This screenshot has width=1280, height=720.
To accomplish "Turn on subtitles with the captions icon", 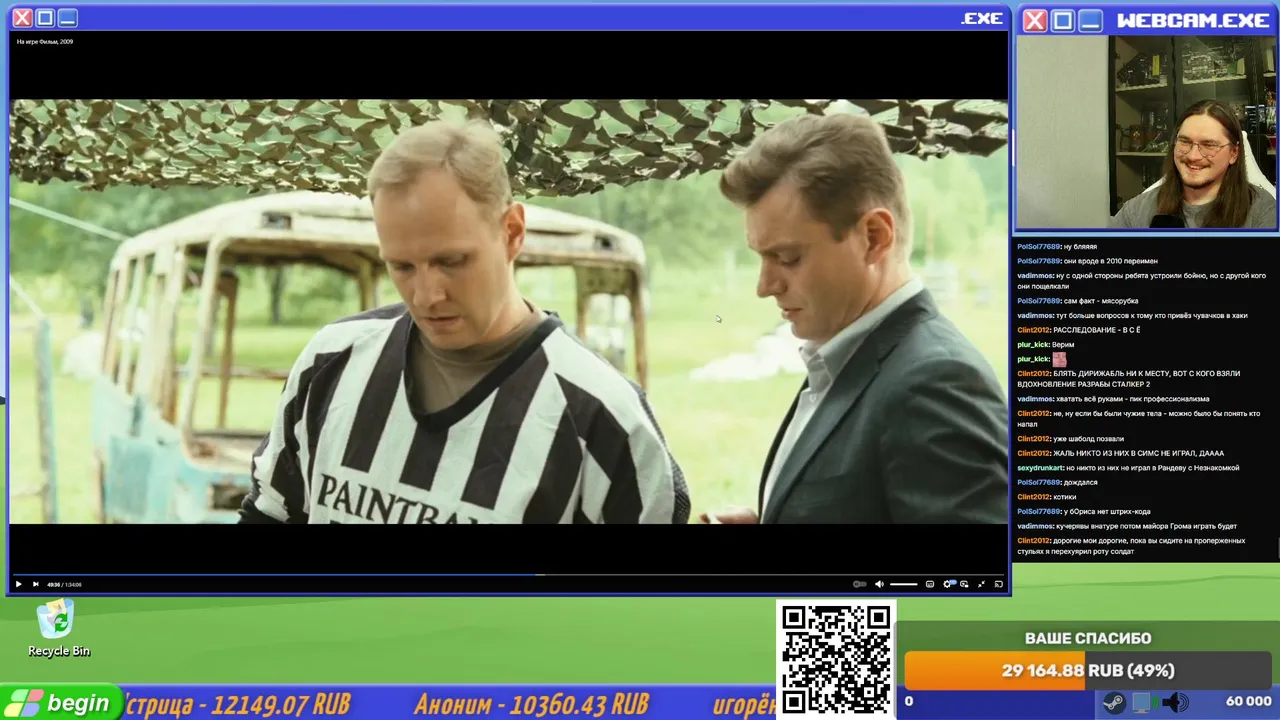I will [930, 584].
